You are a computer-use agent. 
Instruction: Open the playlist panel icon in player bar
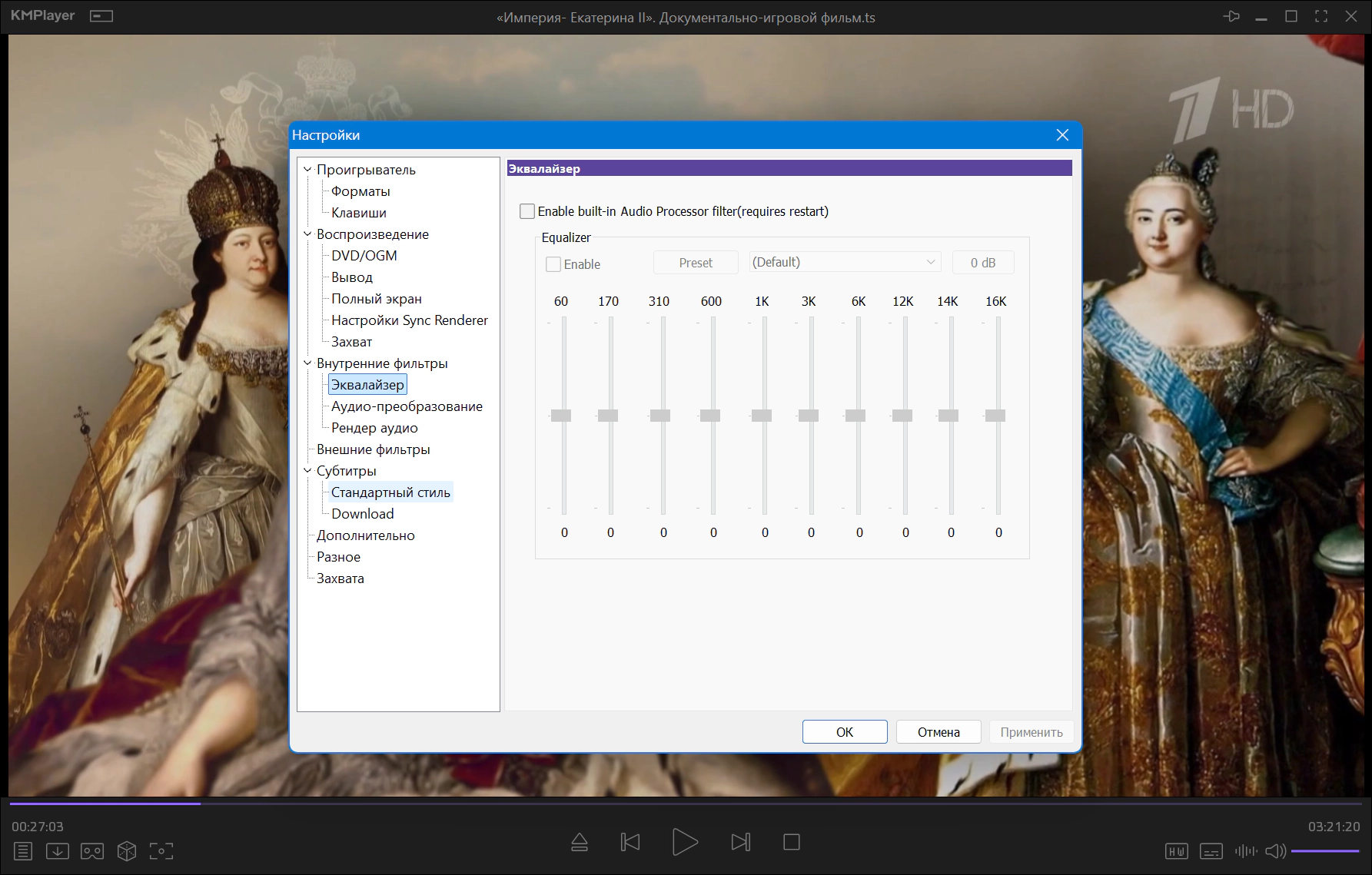tap(23, 851)
